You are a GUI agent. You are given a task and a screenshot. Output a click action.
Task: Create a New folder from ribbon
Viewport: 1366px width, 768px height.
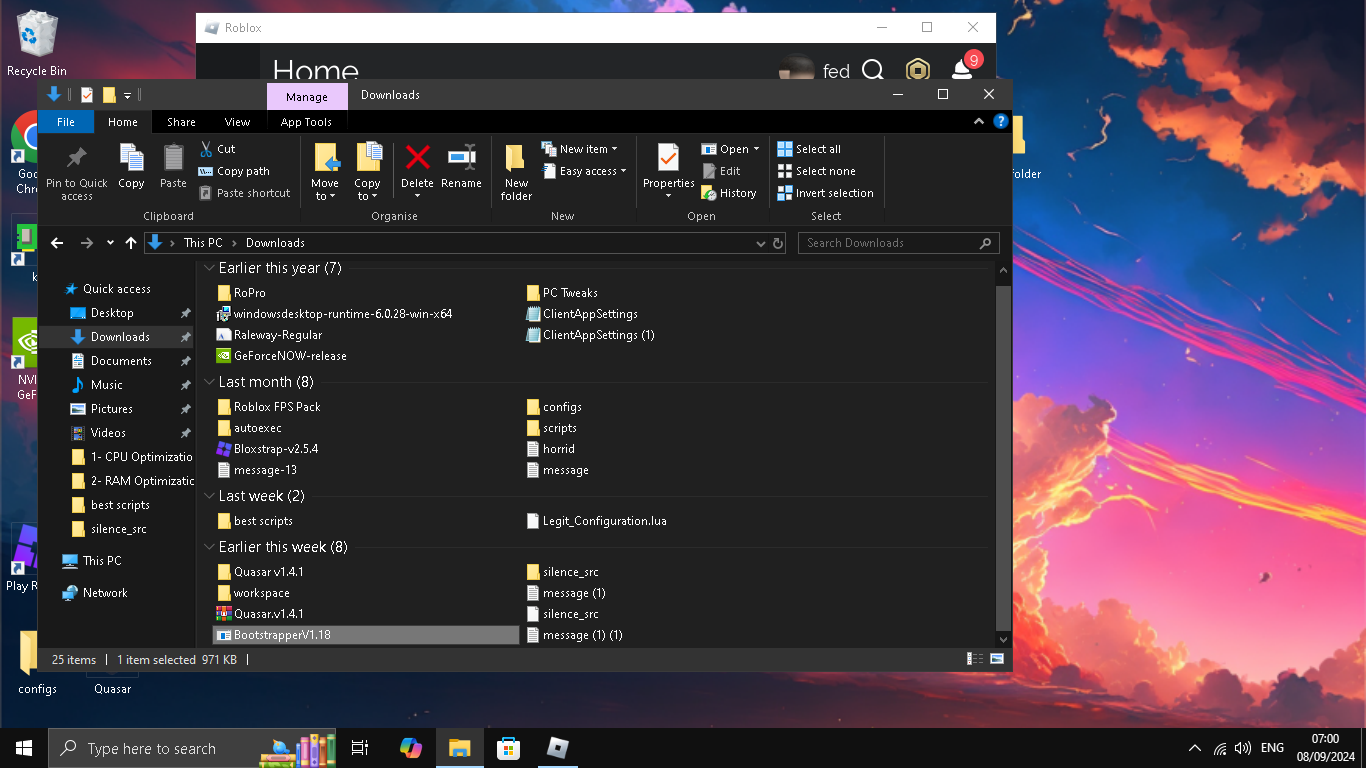516,172
